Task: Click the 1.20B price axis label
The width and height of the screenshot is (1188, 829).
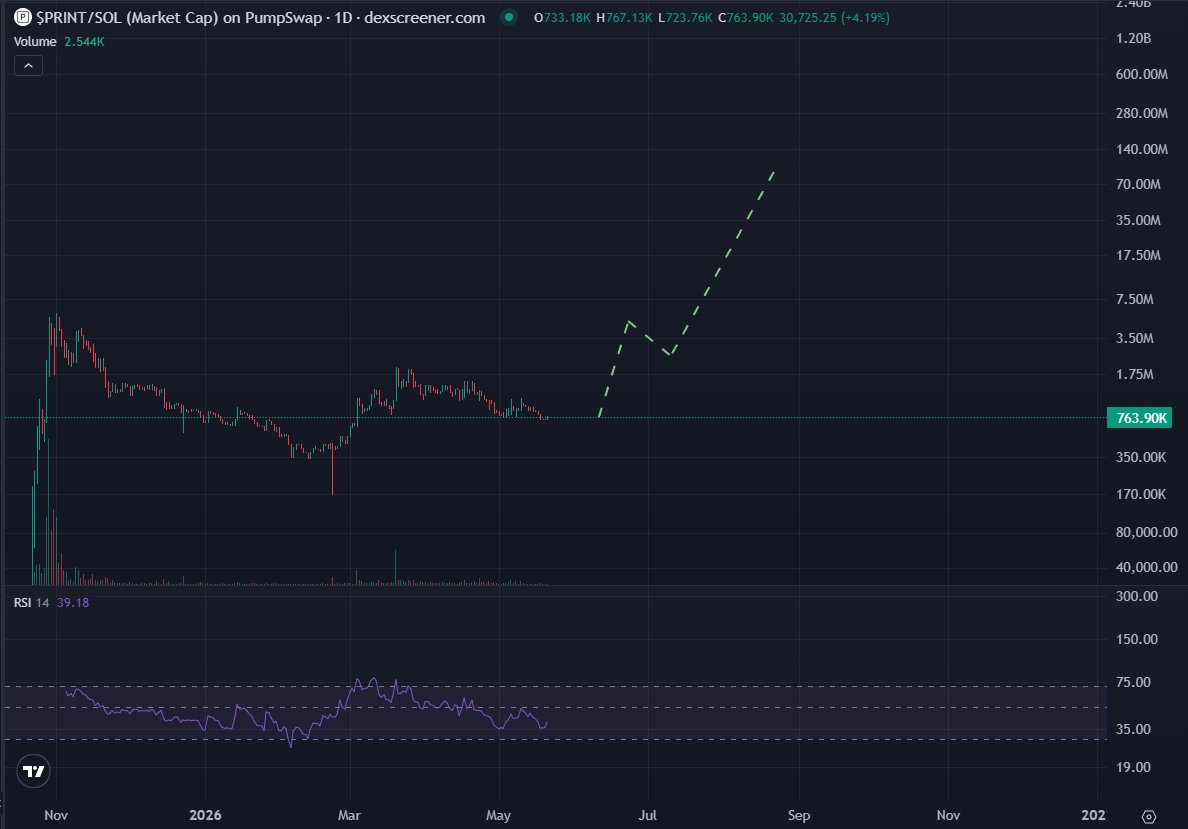Action: pyautogui.click(x=1133, y=38)
